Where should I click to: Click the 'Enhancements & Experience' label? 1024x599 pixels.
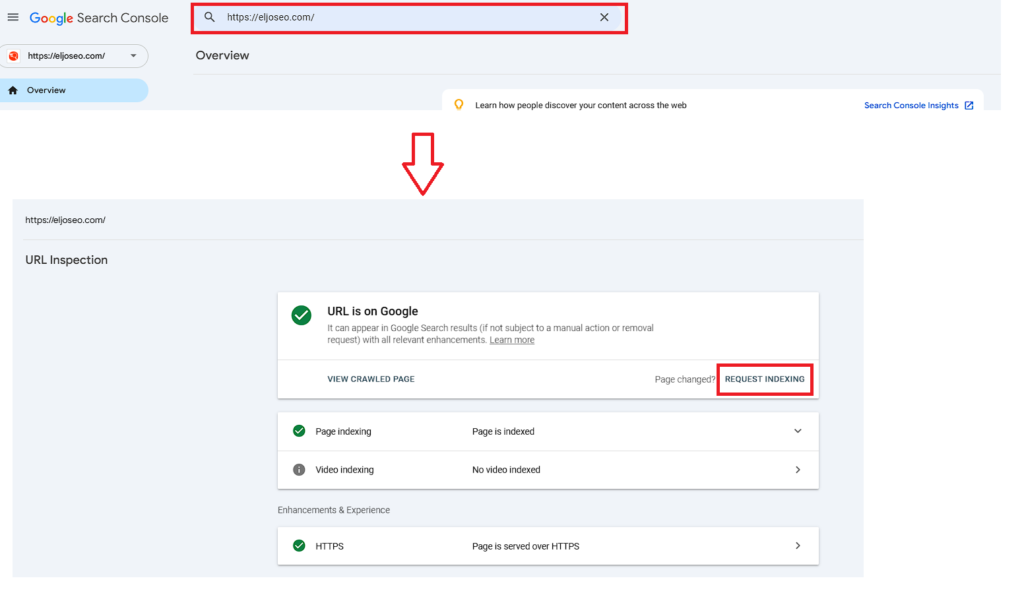[334, 510]
